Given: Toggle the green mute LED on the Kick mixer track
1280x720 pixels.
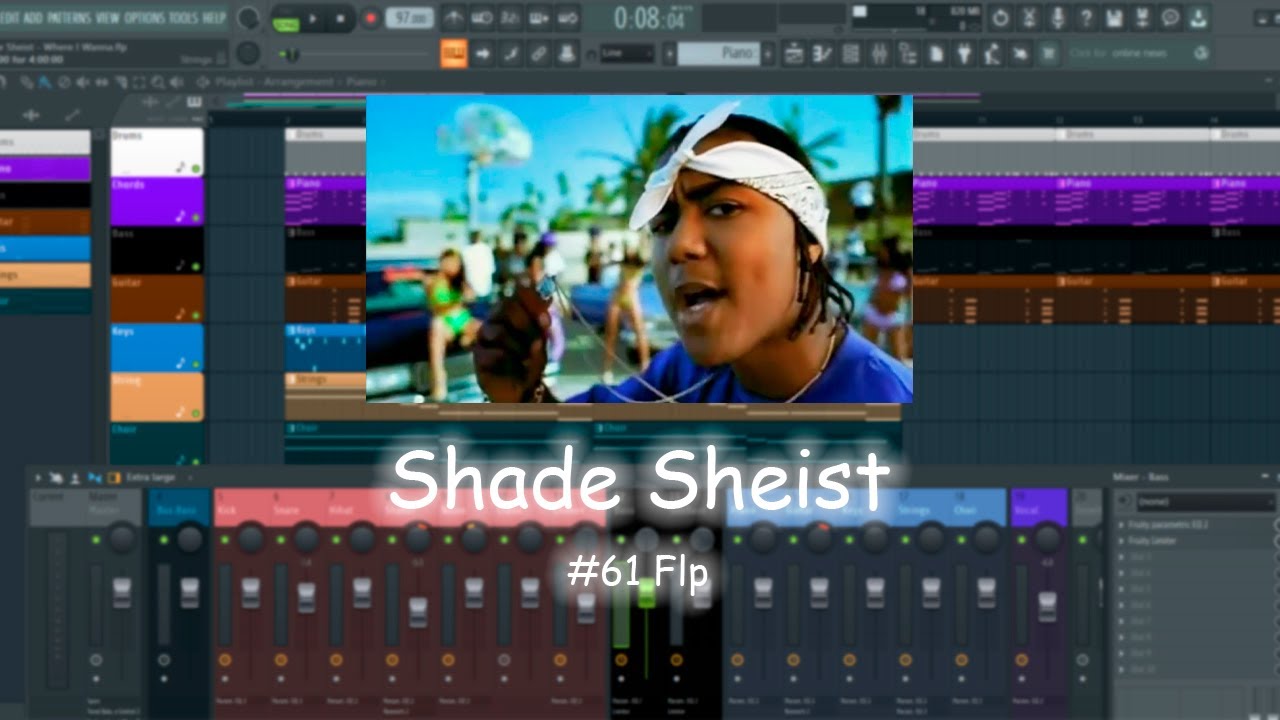Looking at the screenshot, I should pyautogui.click(x=225, y=540).
